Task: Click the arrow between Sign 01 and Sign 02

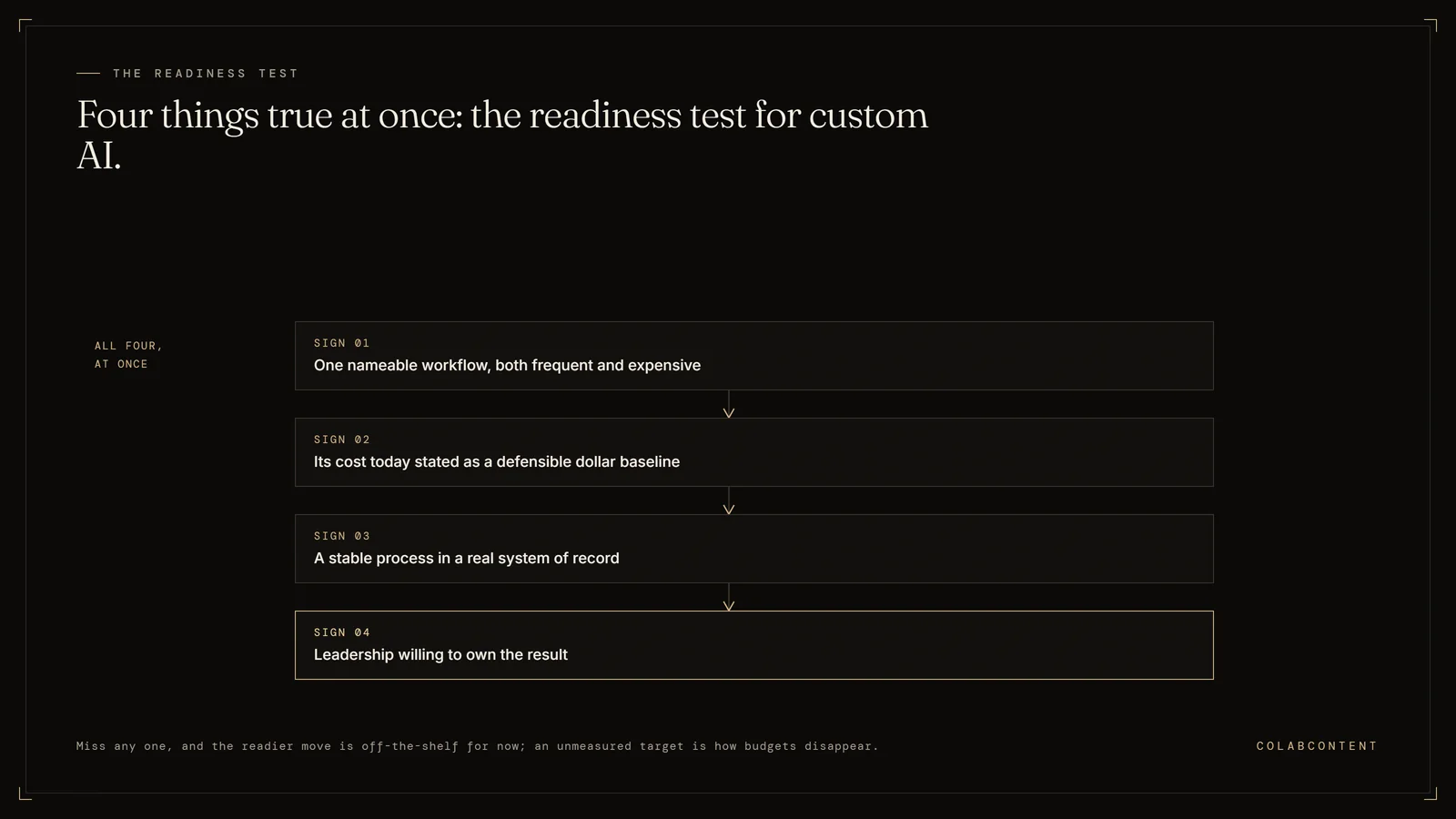Action: coord(728,404)
